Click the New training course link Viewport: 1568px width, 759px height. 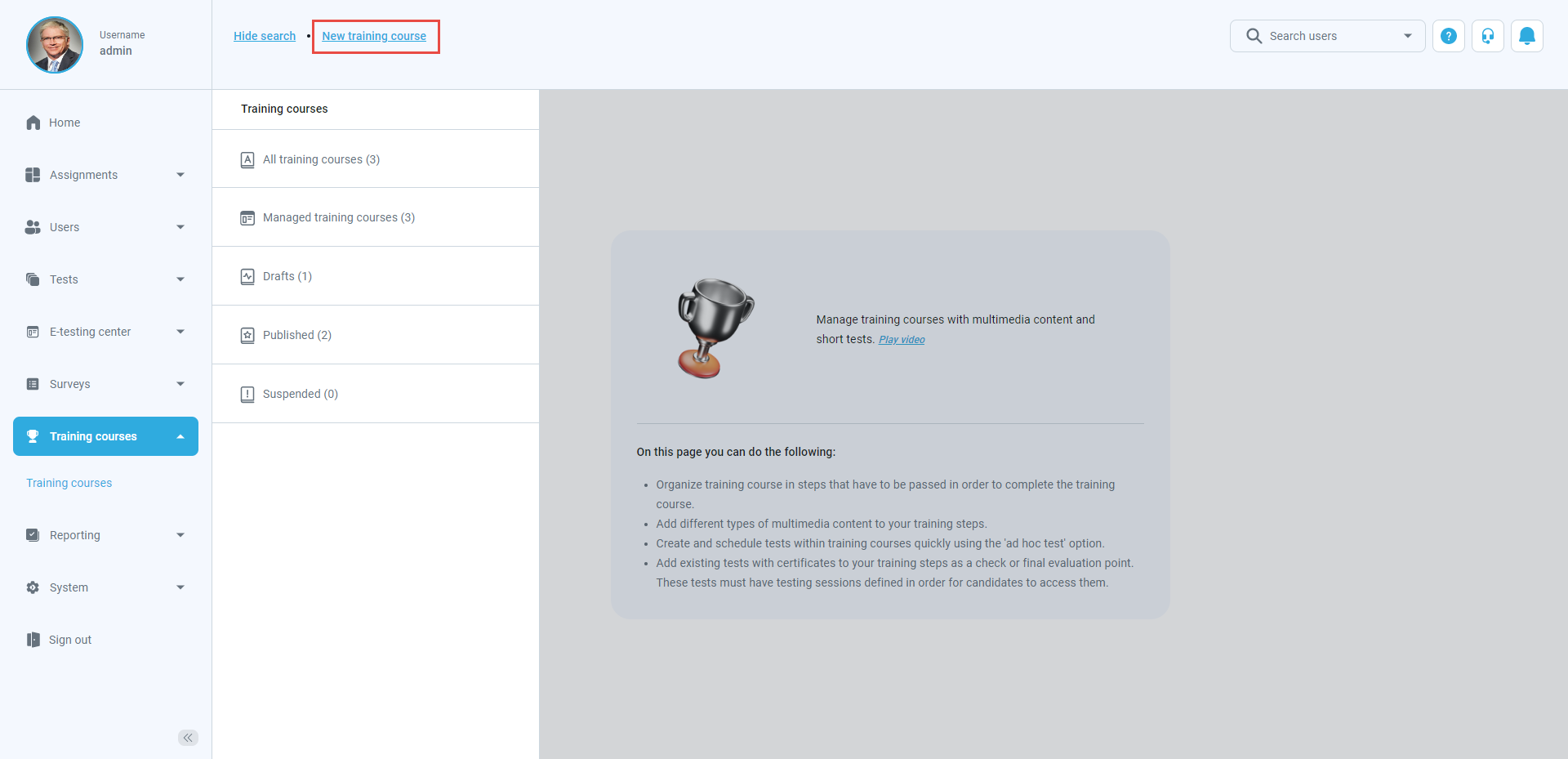pyautogui.click(x=374, y=36)
